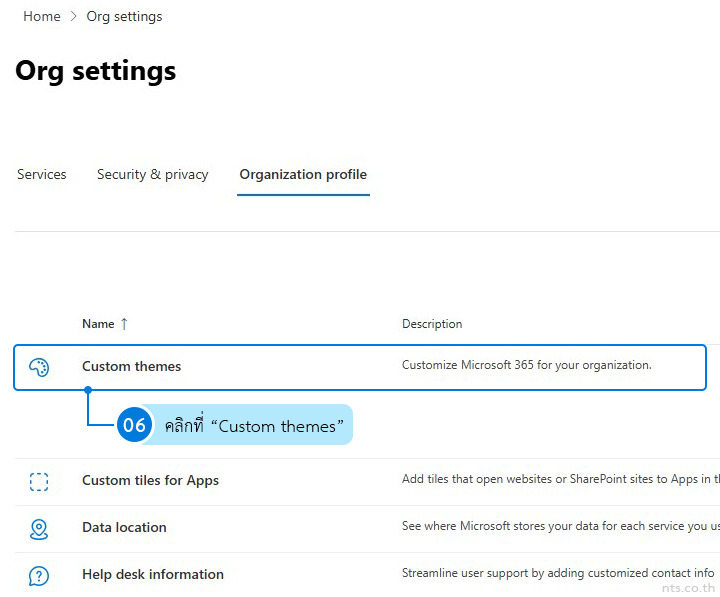Viewport: 720px width, 597px height.
Task: Open the Security & privacy tab
Action: tap(152, 175)
